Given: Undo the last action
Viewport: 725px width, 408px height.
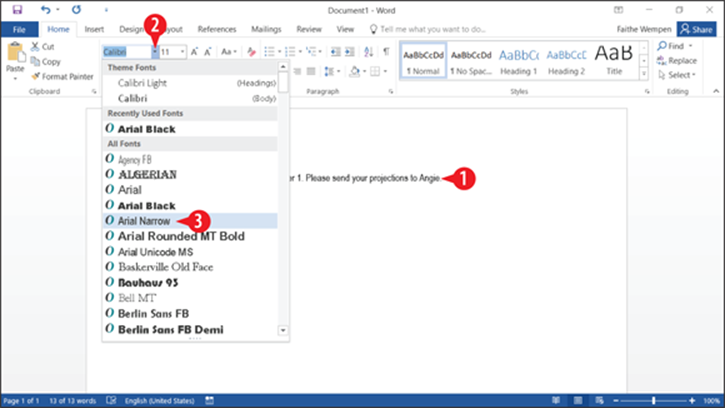Looking at the screenshot, I should click(45, 10).
